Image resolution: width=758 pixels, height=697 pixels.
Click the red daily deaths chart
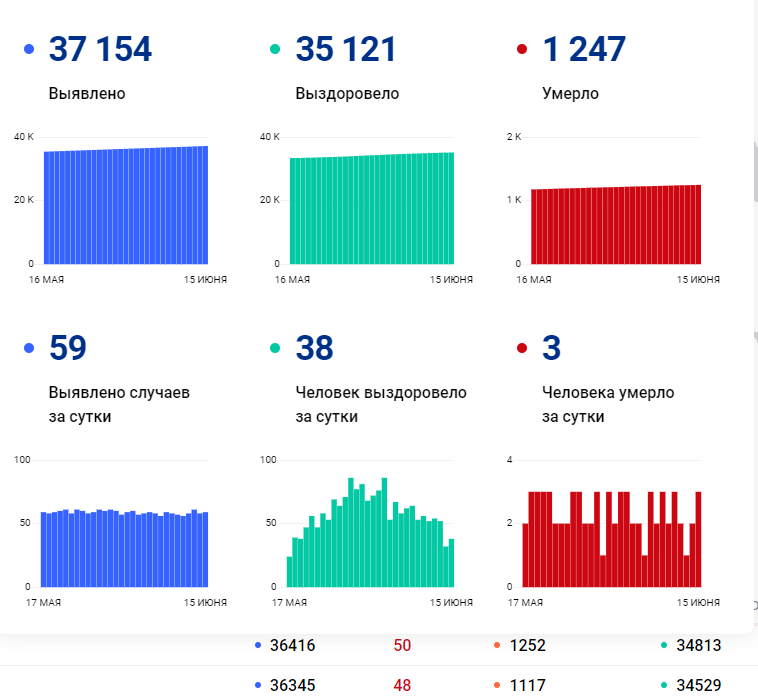coord(612,539)
